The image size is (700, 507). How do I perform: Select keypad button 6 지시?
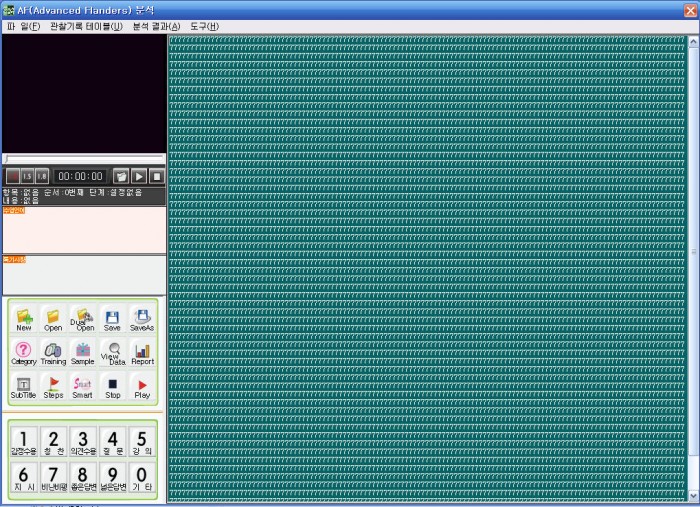tap(24, 478)
